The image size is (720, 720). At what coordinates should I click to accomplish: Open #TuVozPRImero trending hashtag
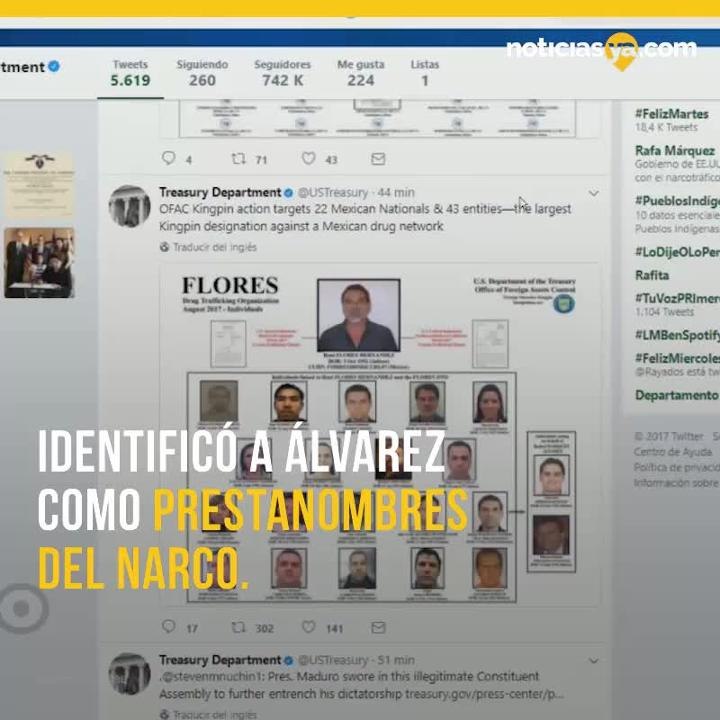click(677, 298)
